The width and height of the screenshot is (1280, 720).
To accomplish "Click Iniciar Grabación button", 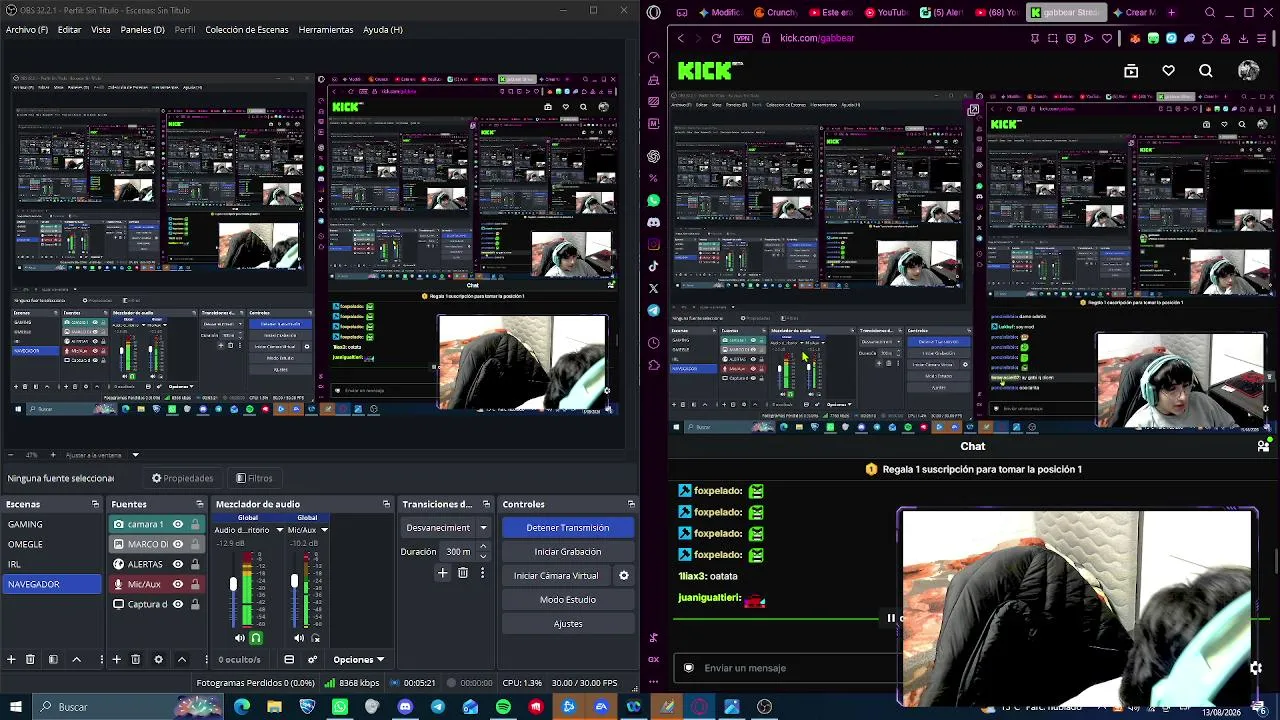I will (x=568, y=552).
